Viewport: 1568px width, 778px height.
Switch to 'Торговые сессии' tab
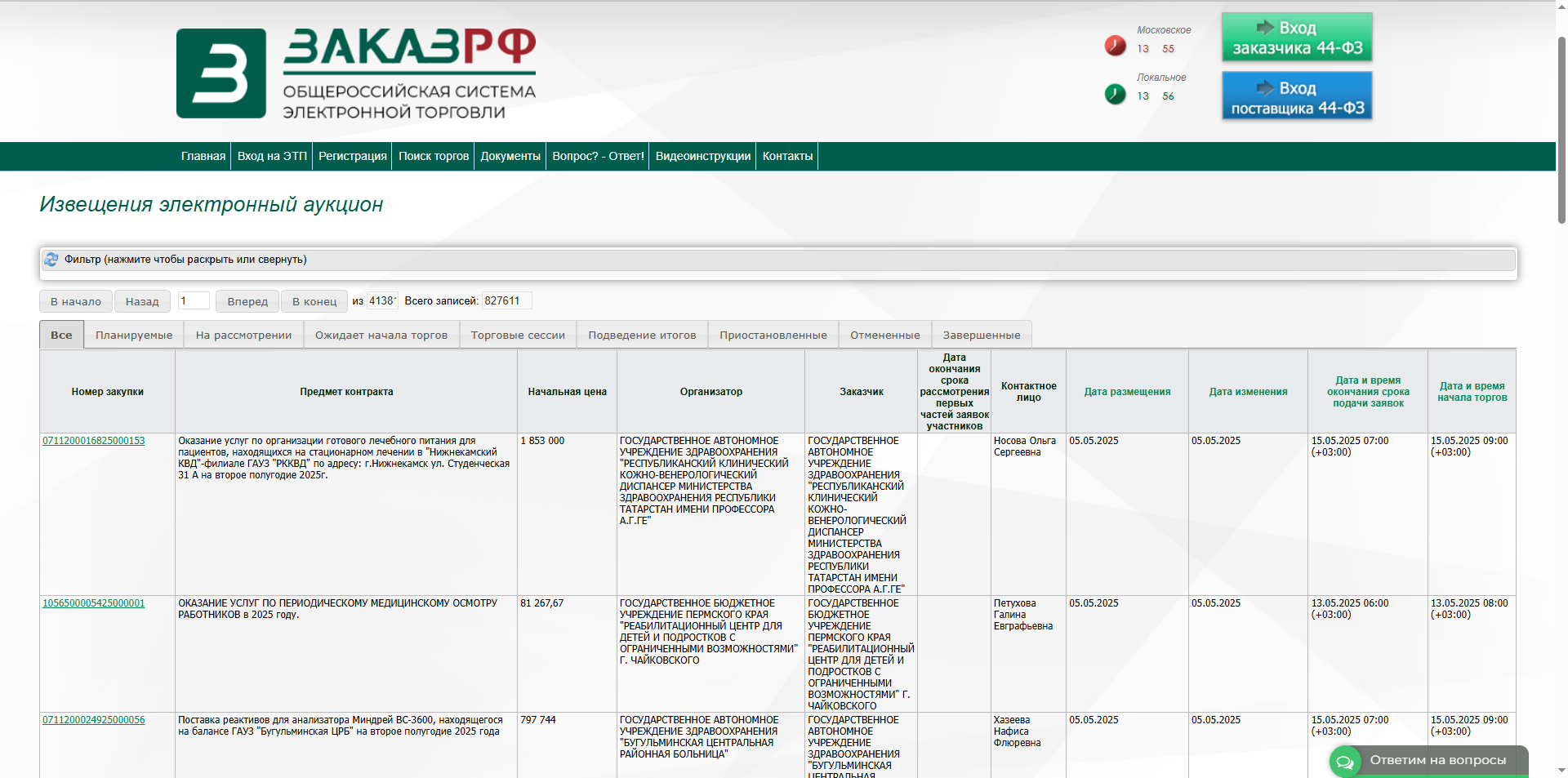(518, 335)
